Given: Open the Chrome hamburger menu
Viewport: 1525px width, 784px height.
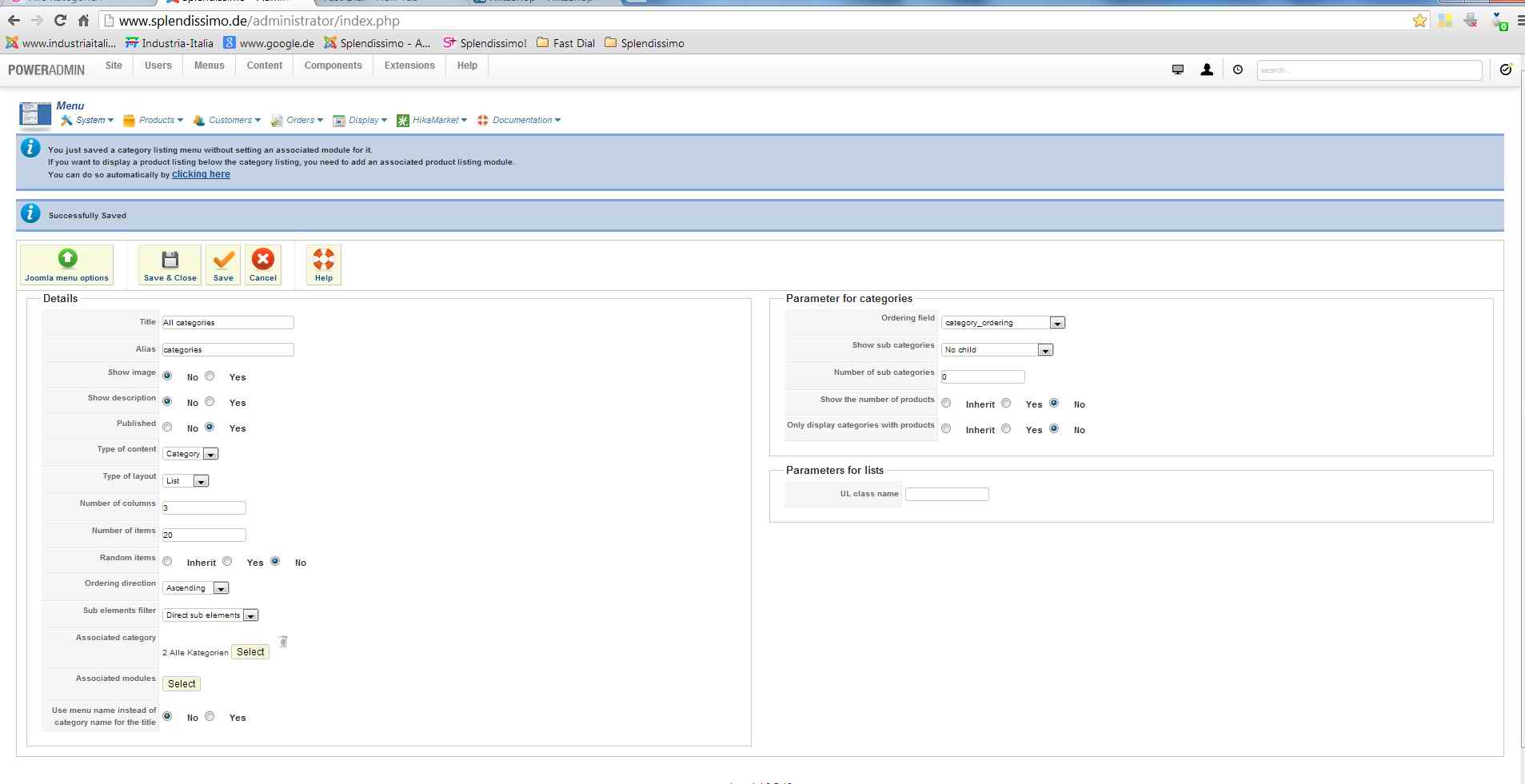Looking at the screenshot, I should point(1519,21).
